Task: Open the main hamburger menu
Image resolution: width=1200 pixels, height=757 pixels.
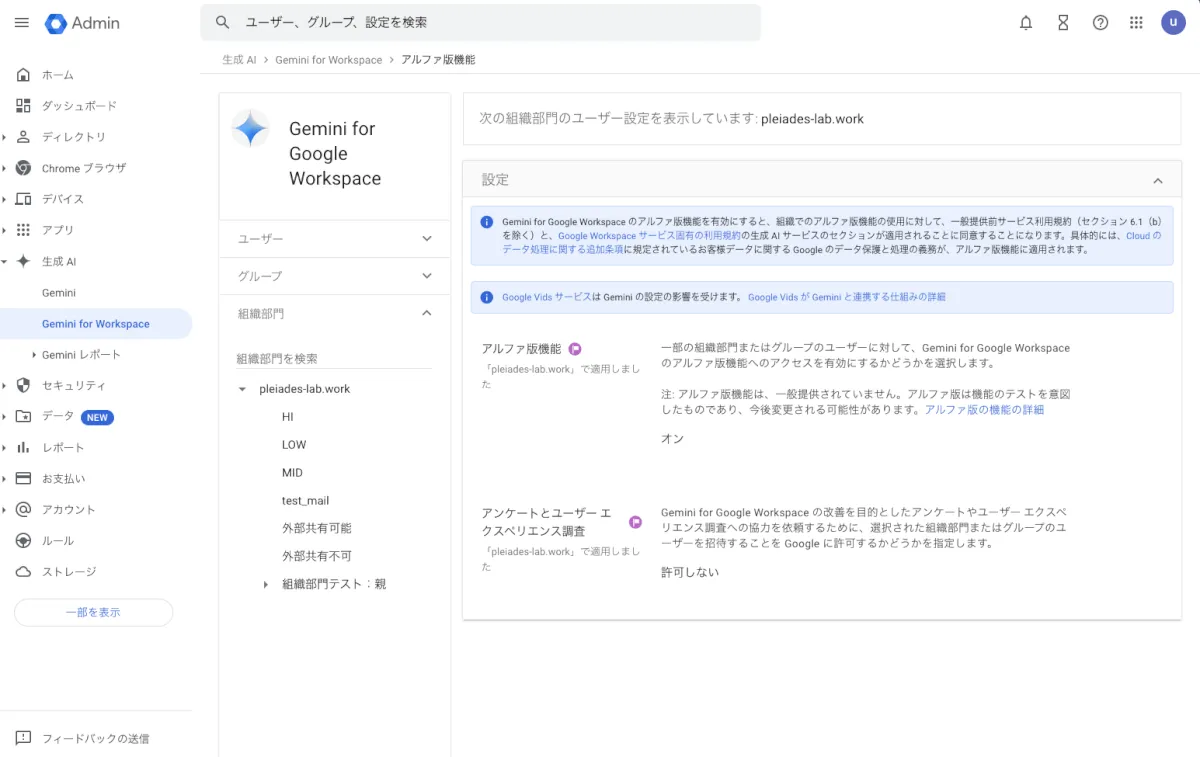Action: (22, 23)
